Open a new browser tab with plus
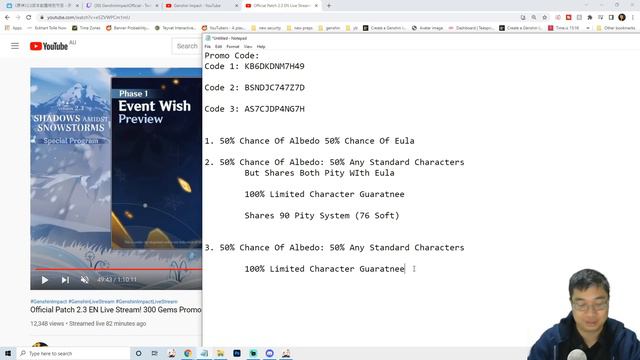The width and height of the screenshot is (640, 360). pyautogui.click(x=329, y=6)
